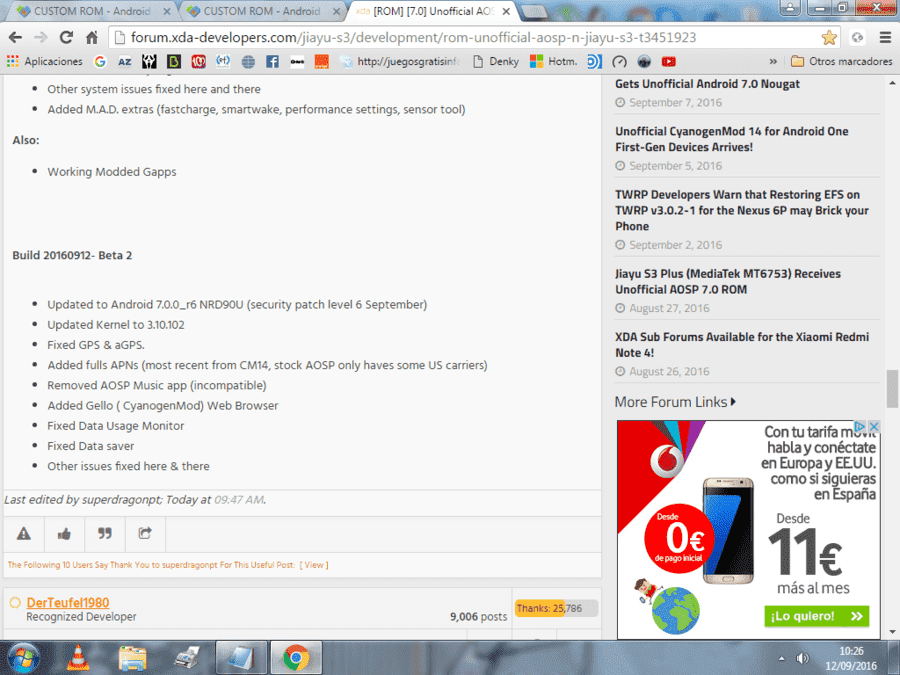The image size is (900, 675).
Task: Open the Denky bookmark
Action: click(496, 61)
